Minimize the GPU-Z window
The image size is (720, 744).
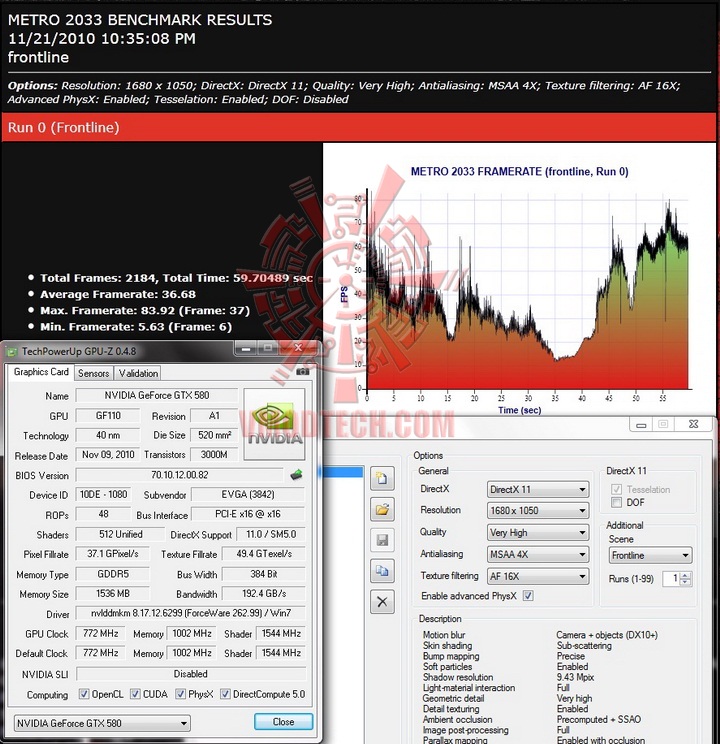coord(246,348)
